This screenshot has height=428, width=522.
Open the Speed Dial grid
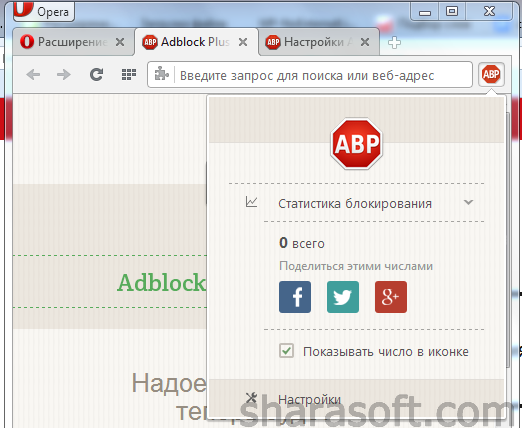(129, 74)
